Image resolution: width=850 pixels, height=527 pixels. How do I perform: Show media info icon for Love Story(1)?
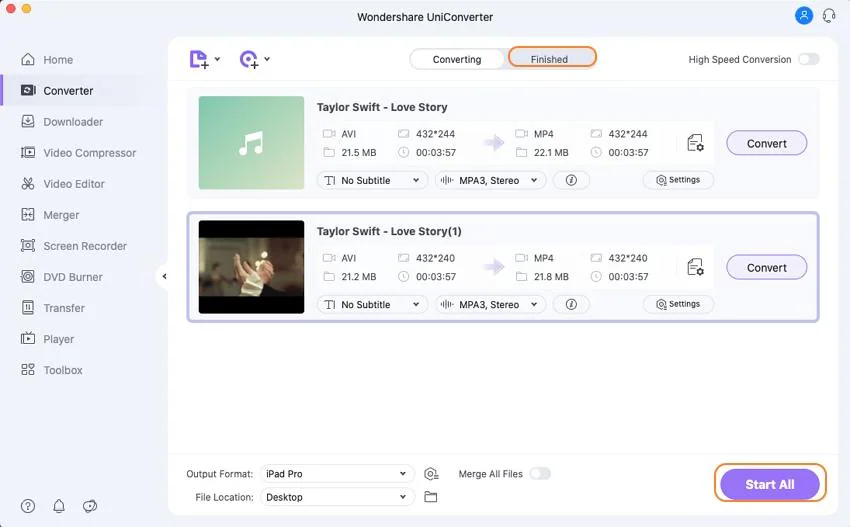571,304
